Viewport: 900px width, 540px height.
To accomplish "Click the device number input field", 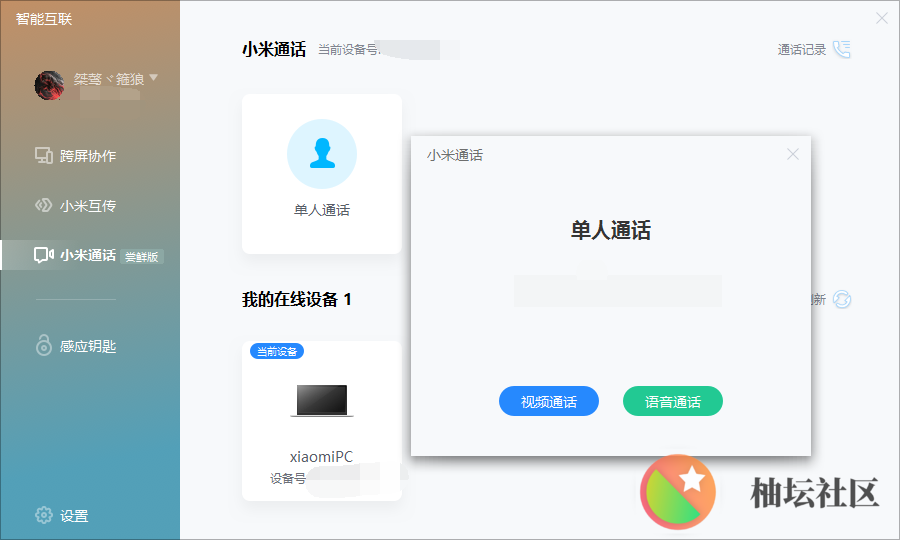I will (x=618, y=291).
